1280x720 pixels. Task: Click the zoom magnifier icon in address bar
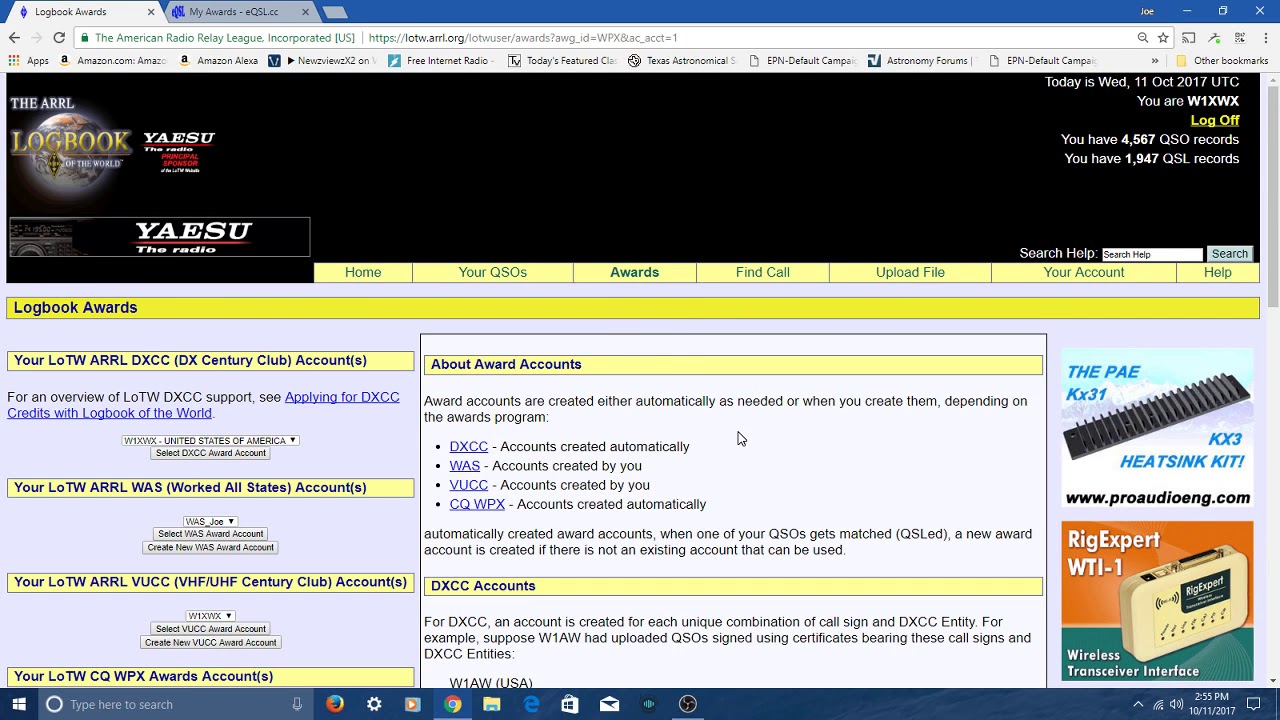pyautogui.click(x=1142, y=38)
